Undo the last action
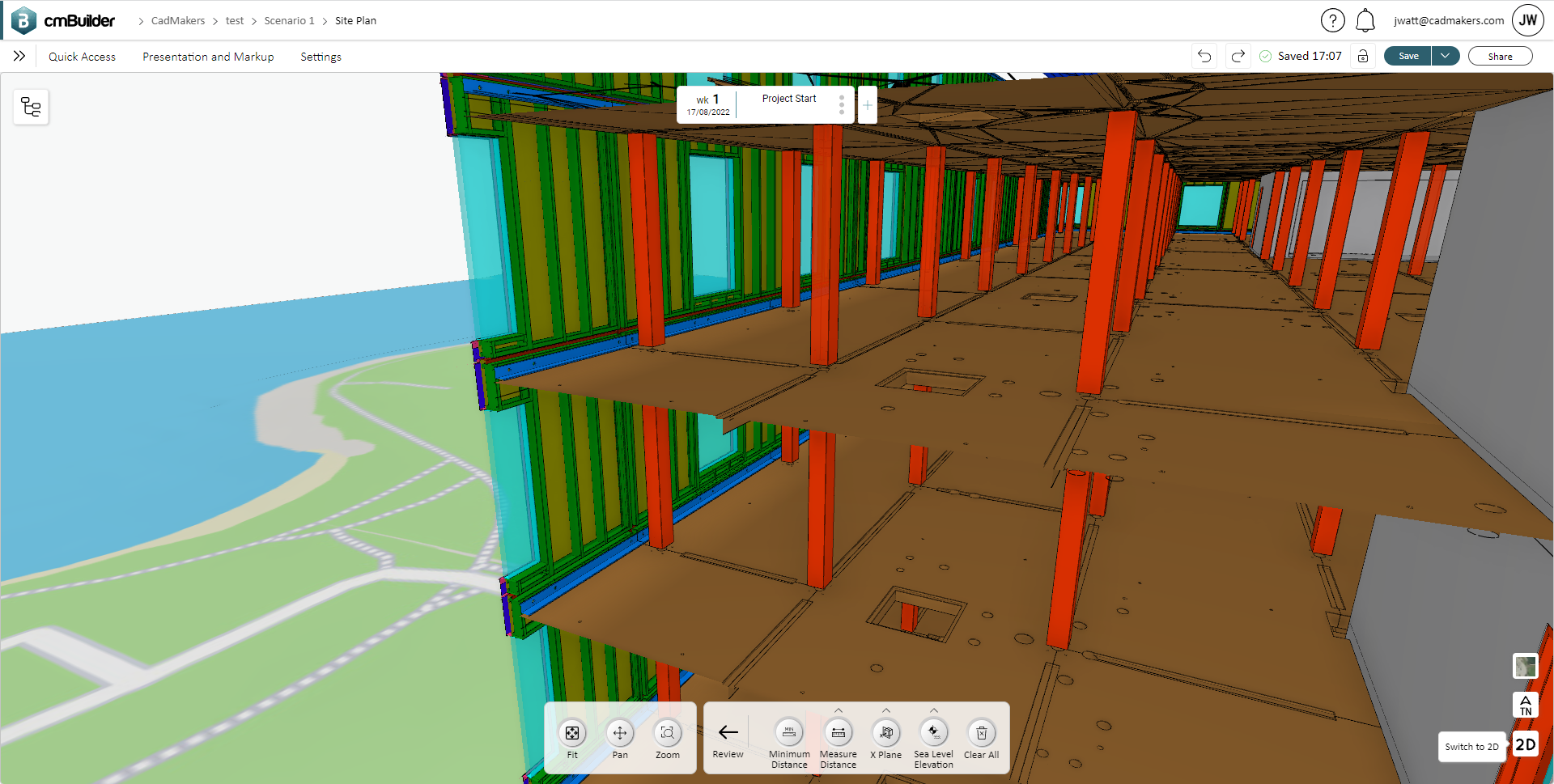 [x=1204, y=56]
